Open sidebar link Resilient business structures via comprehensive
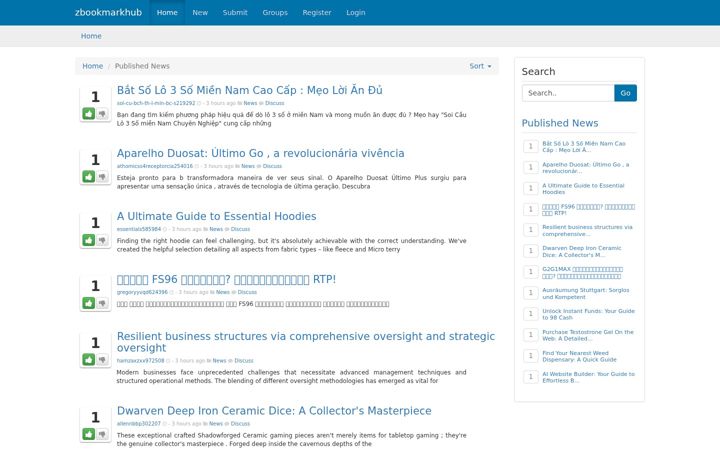 point(587,231)
